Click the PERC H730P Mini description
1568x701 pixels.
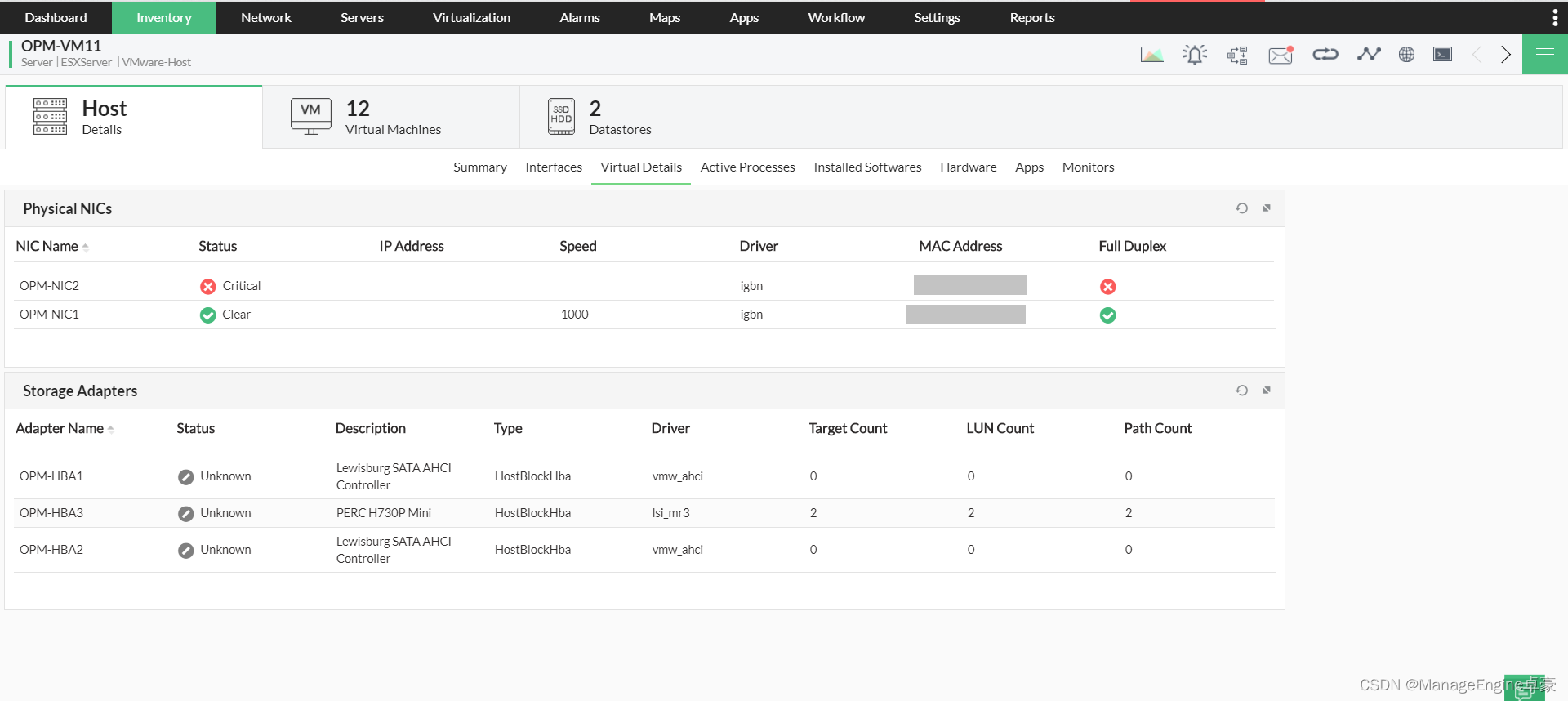tap(384, 513)
